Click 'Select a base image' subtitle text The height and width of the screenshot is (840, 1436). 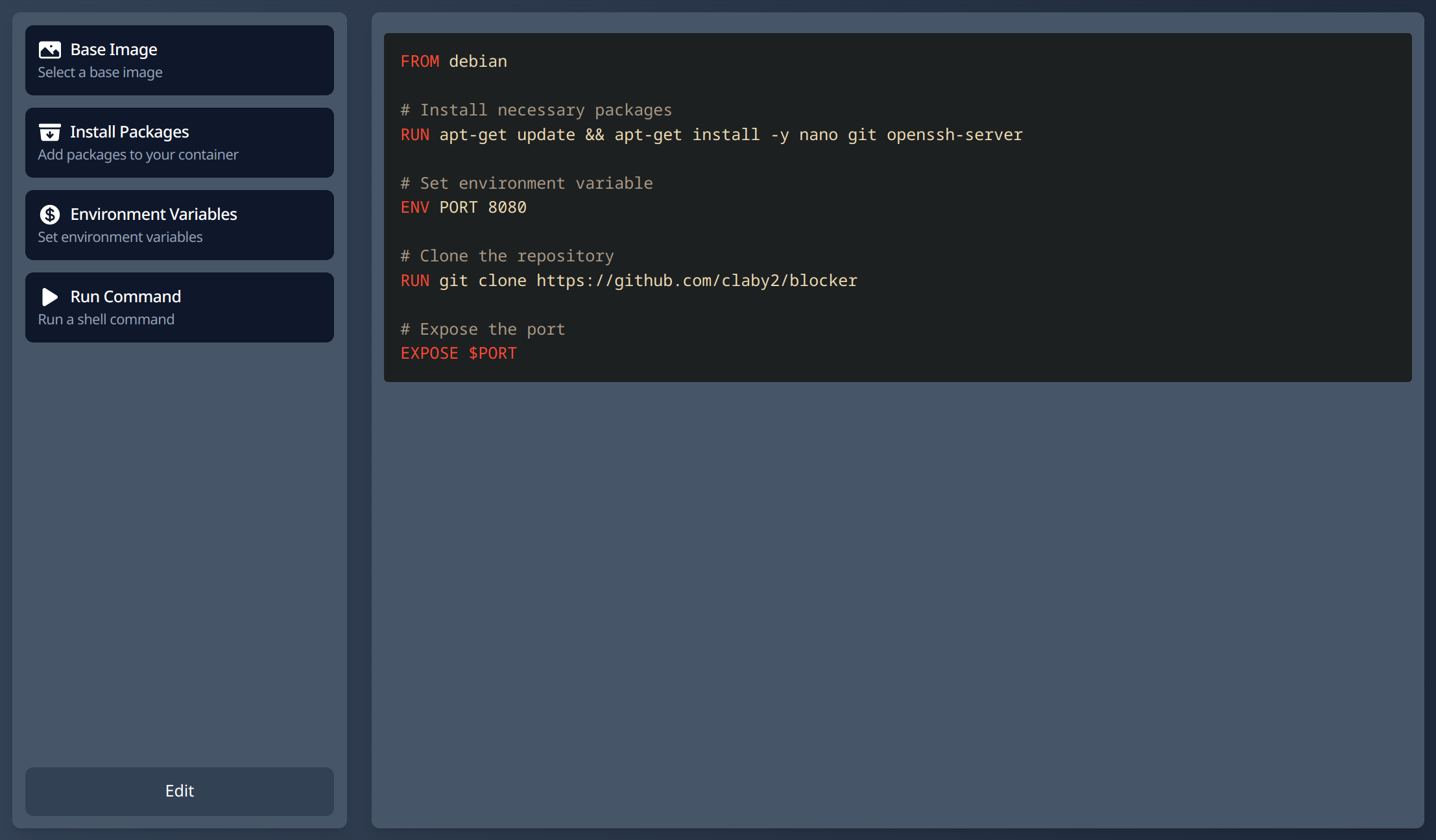click(100, 73)
